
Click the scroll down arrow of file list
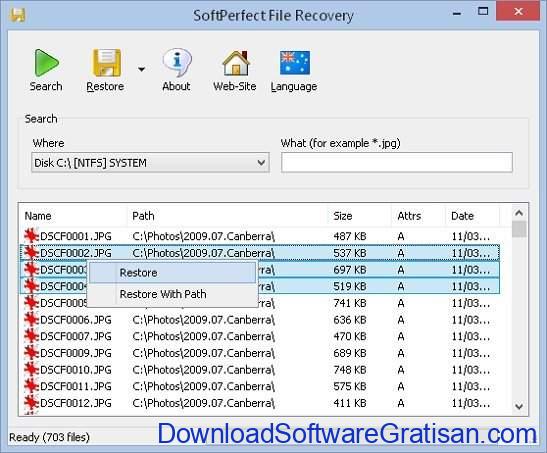519,407
